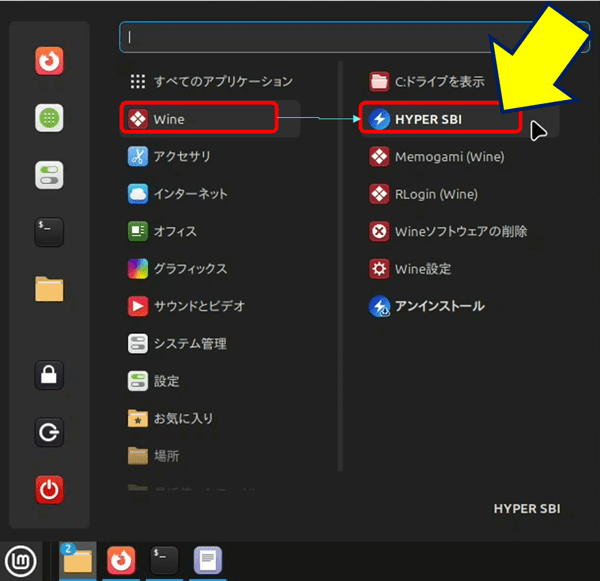Open Terminal from the favorites sidebar
Screen dimensions: 600x581
[x=49, y=232]
